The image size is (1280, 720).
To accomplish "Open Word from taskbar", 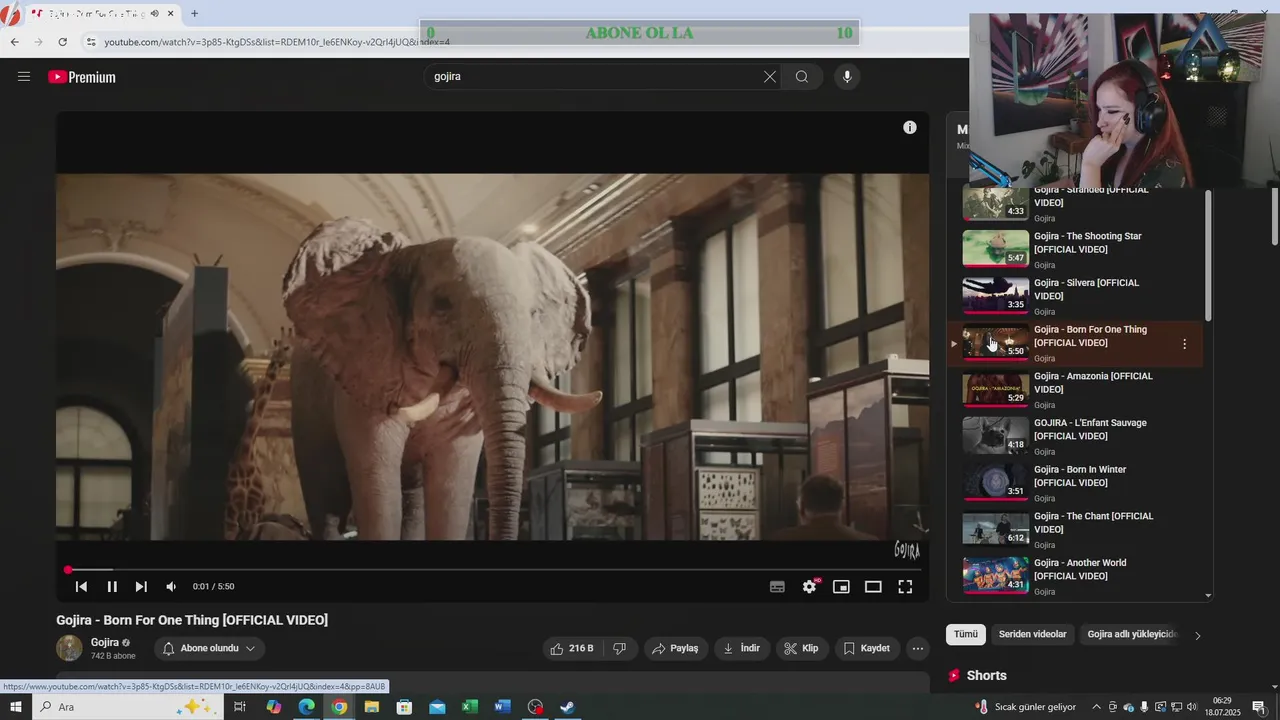I will [x=502, y=707].
